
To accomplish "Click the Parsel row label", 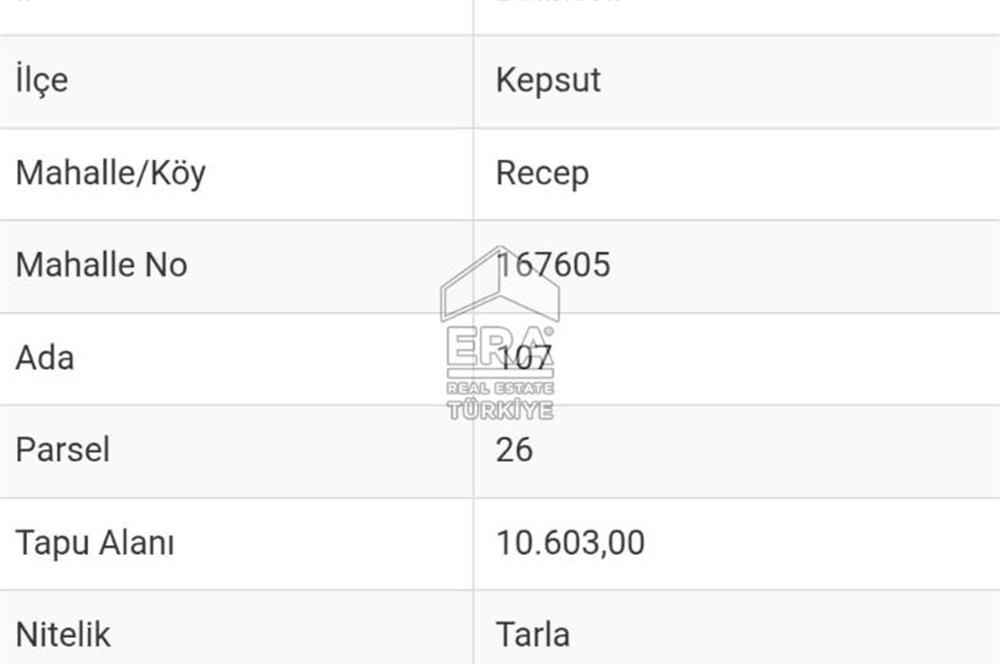I will pos(62,450).
